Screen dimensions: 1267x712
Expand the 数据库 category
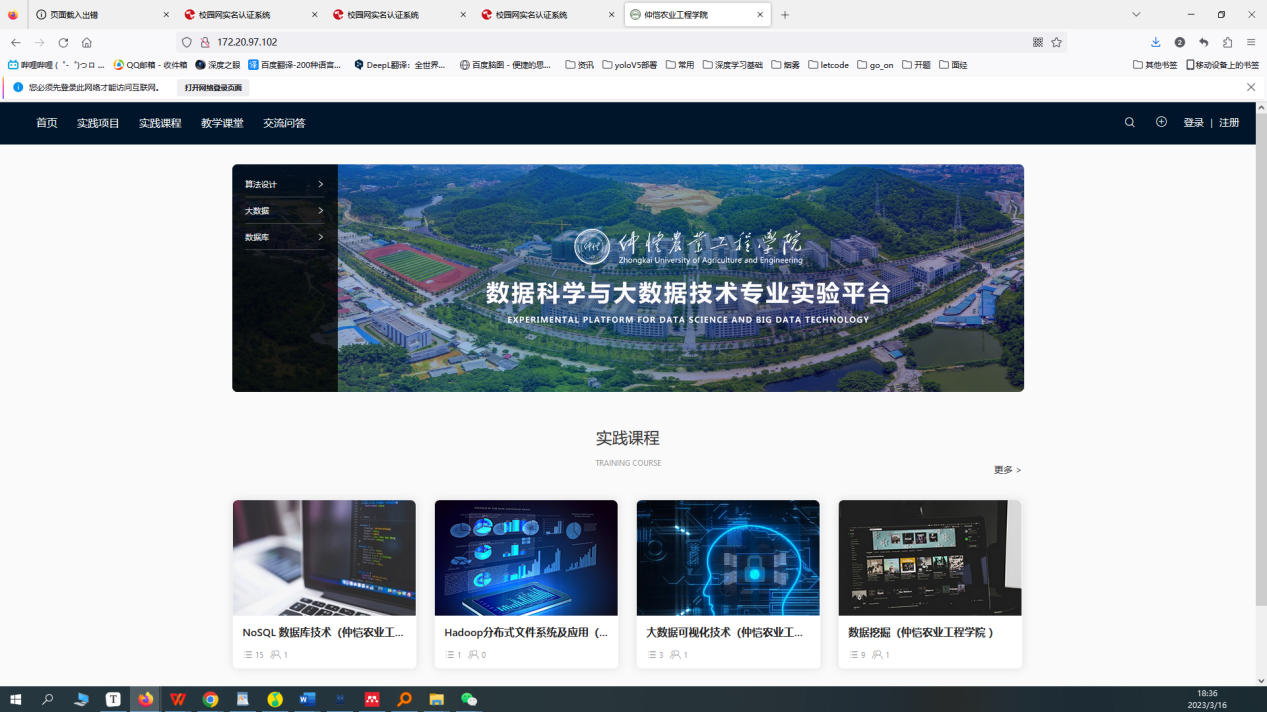tap(284, 237)
